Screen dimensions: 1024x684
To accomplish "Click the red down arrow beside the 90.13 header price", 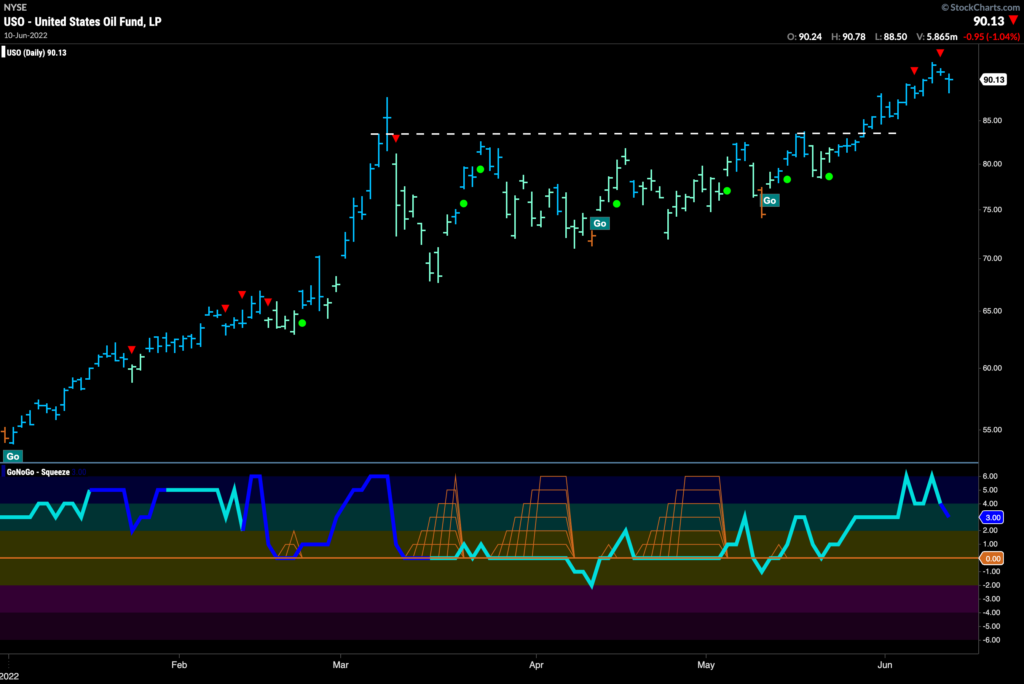I will point(1014,21).
